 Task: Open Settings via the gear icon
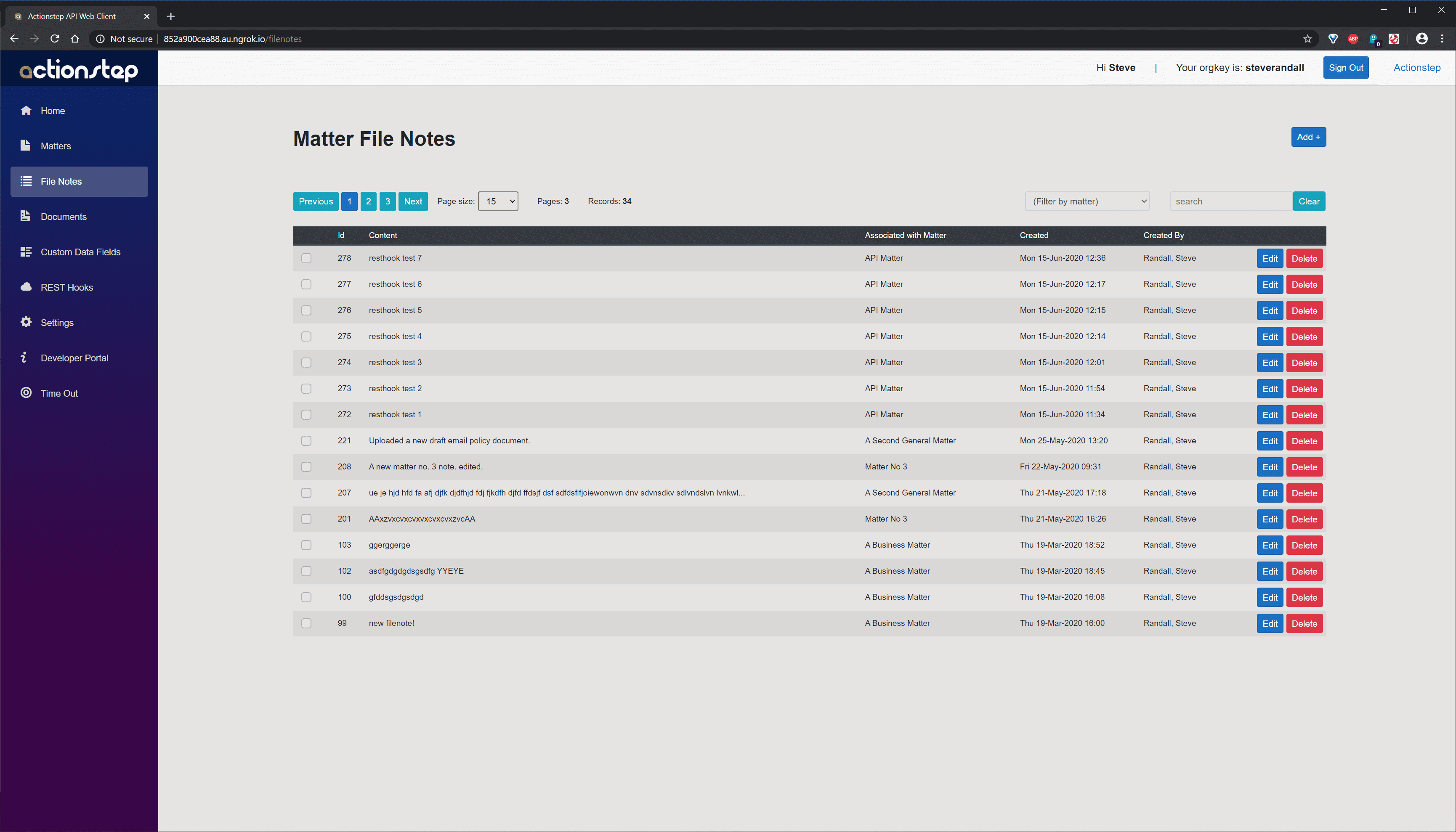click(x=26, y=322)
